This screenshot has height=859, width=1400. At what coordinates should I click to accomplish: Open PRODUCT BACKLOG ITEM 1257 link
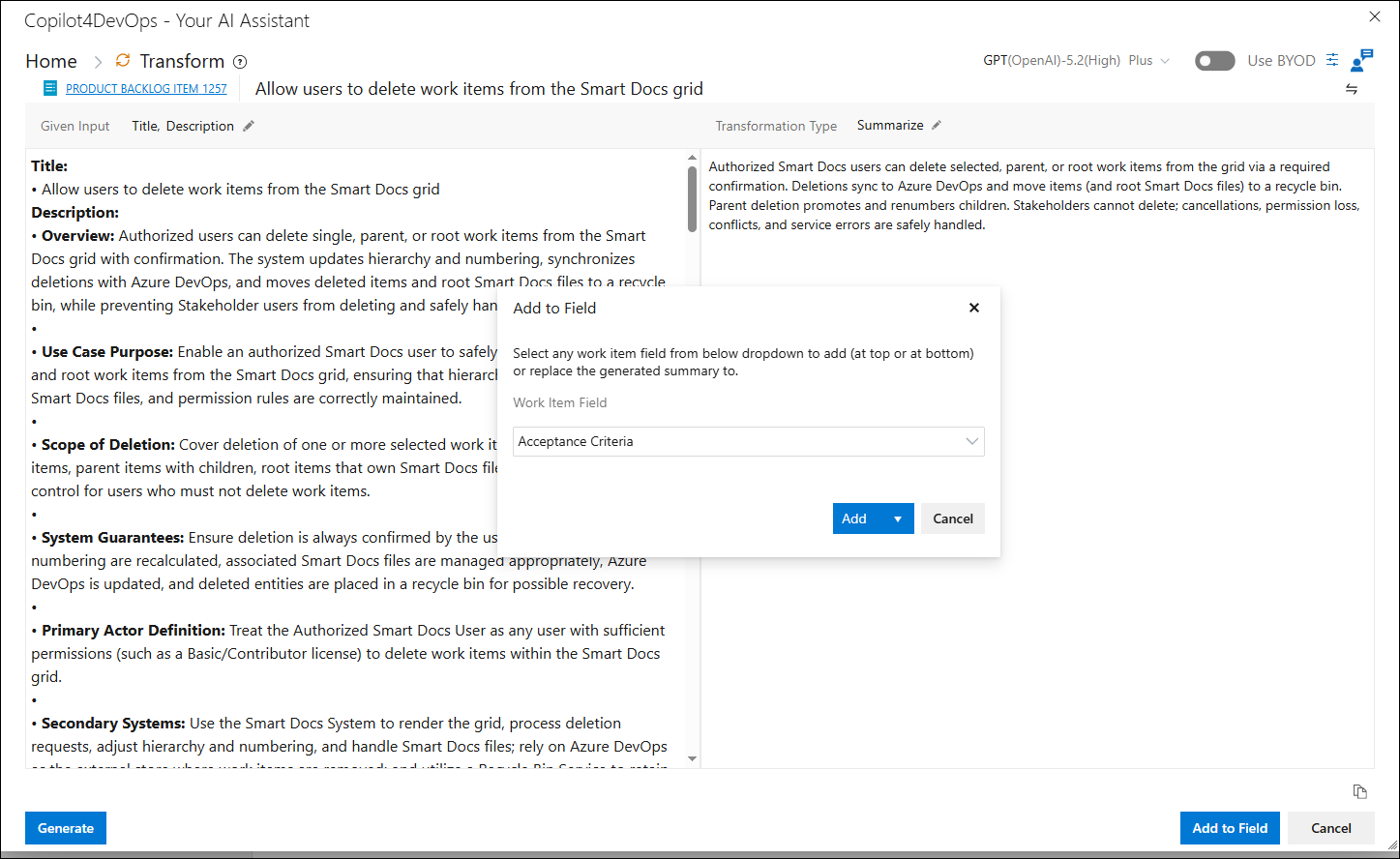pyautogui.click(x=146, y=89)
